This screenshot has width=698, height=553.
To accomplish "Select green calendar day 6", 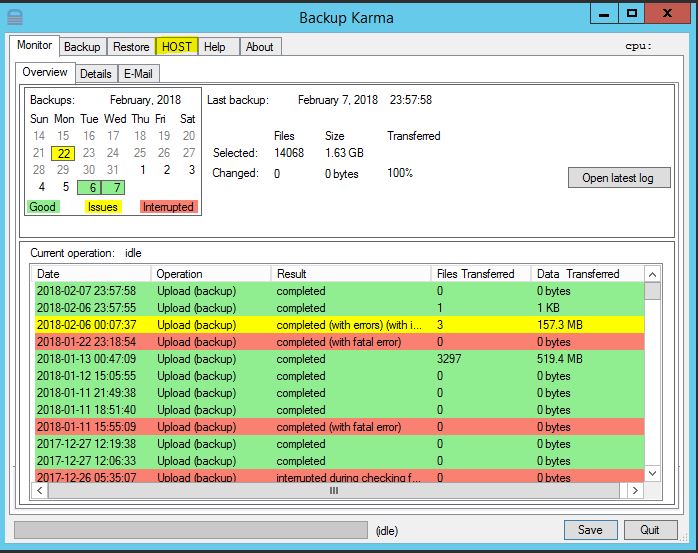I will coord(89,187).
